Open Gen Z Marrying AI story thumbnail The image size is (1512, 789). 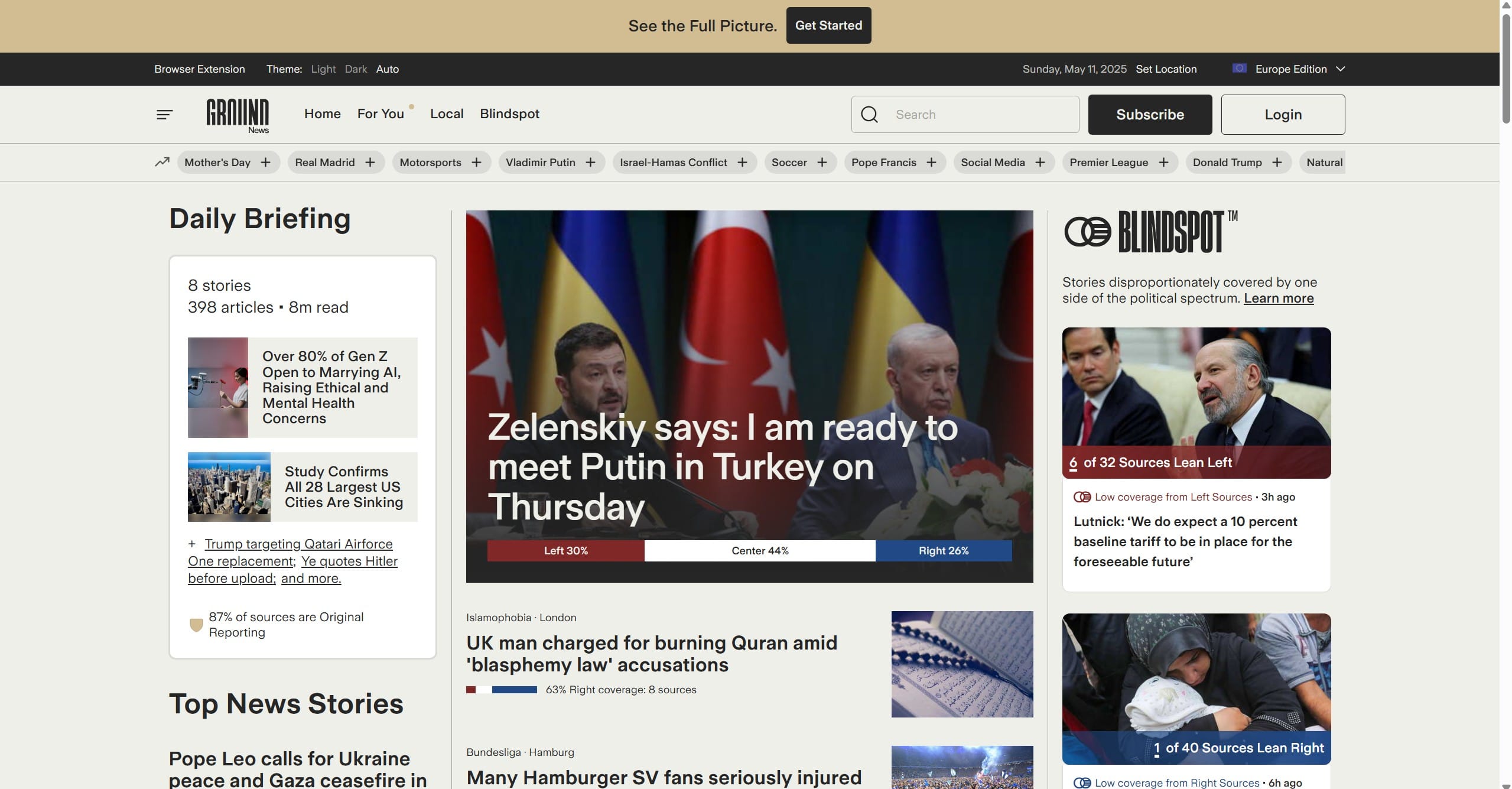(218, 388)
